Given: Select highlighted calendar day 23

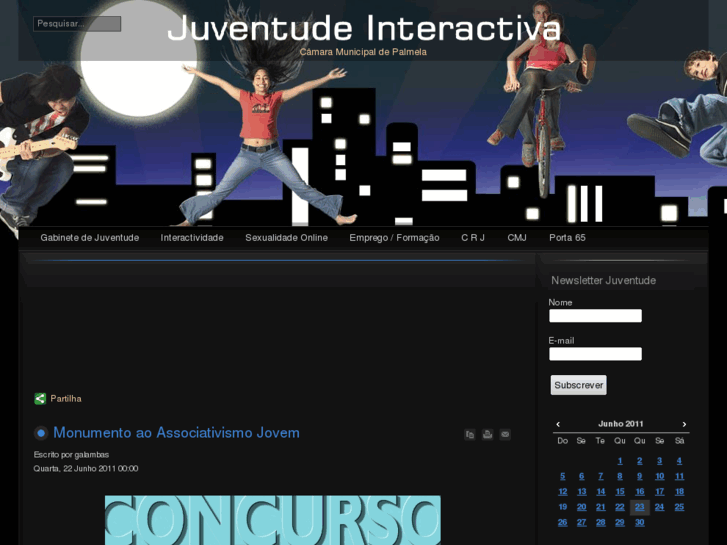Looking at the screenshot, I should [x=640, y=507].
